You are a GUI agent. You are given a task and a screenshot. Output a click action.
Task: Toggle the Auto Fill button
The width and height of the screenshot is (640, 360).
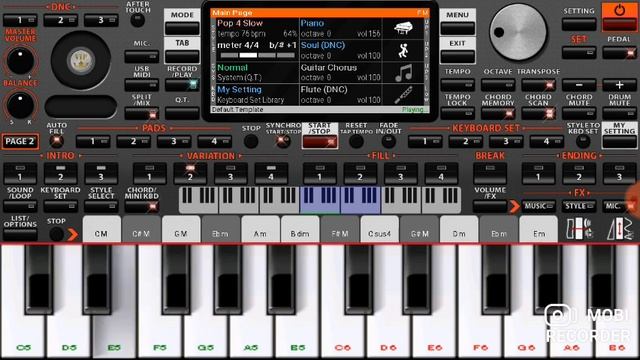pyautogui.click(x=56, y=141)
